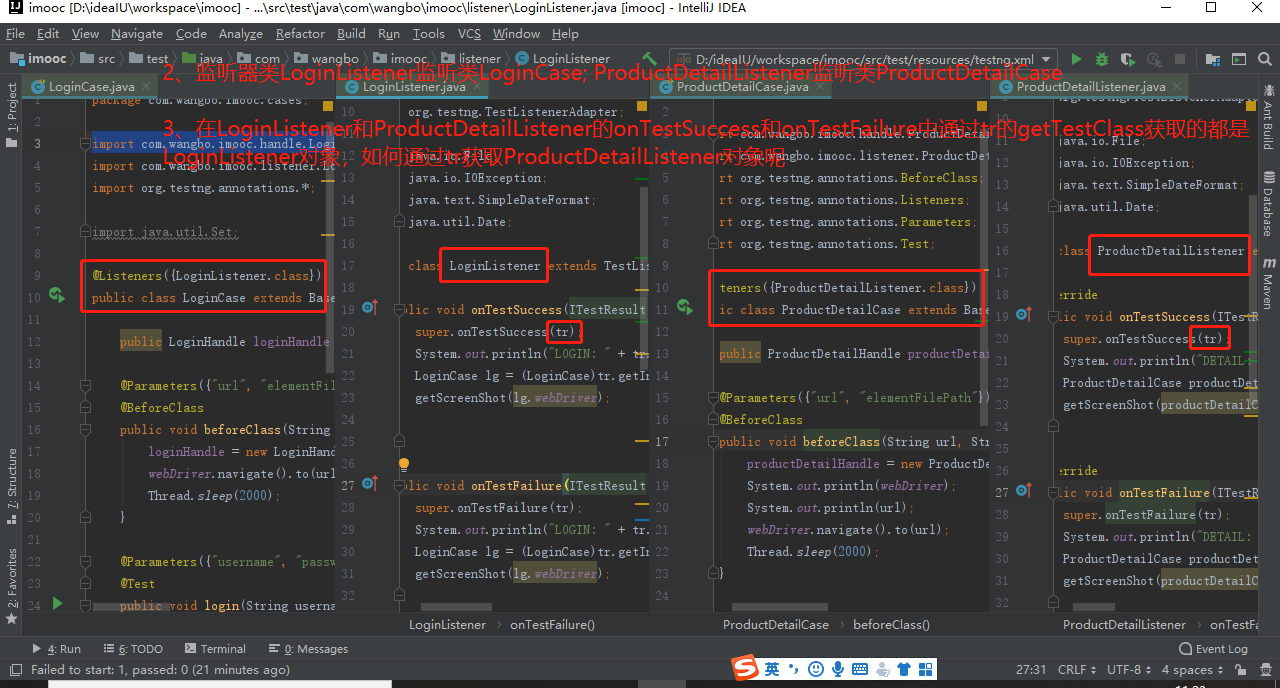Click the ProductDetailCase breadcrumb
1280x688 pixels.
coord(776,624)
